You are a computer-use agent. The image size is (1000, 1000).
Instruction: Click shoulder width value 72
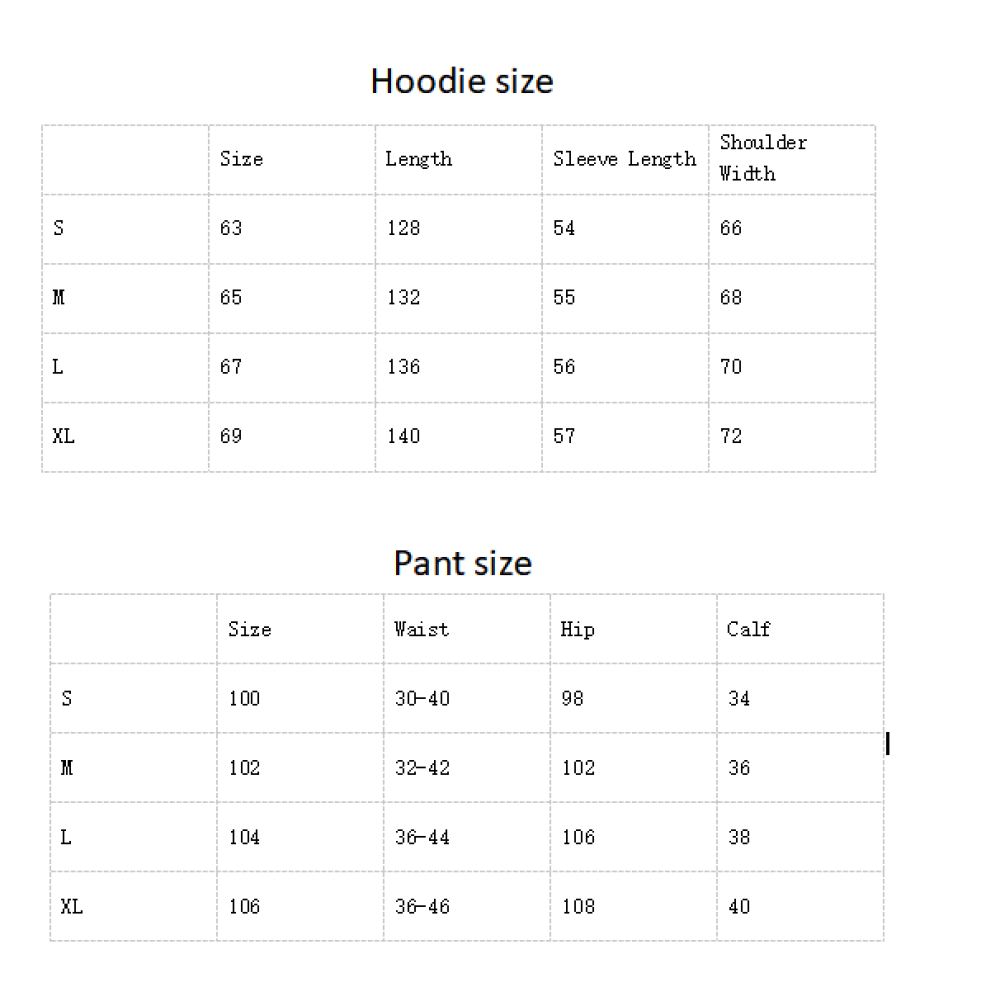click(x=792, y=437)
